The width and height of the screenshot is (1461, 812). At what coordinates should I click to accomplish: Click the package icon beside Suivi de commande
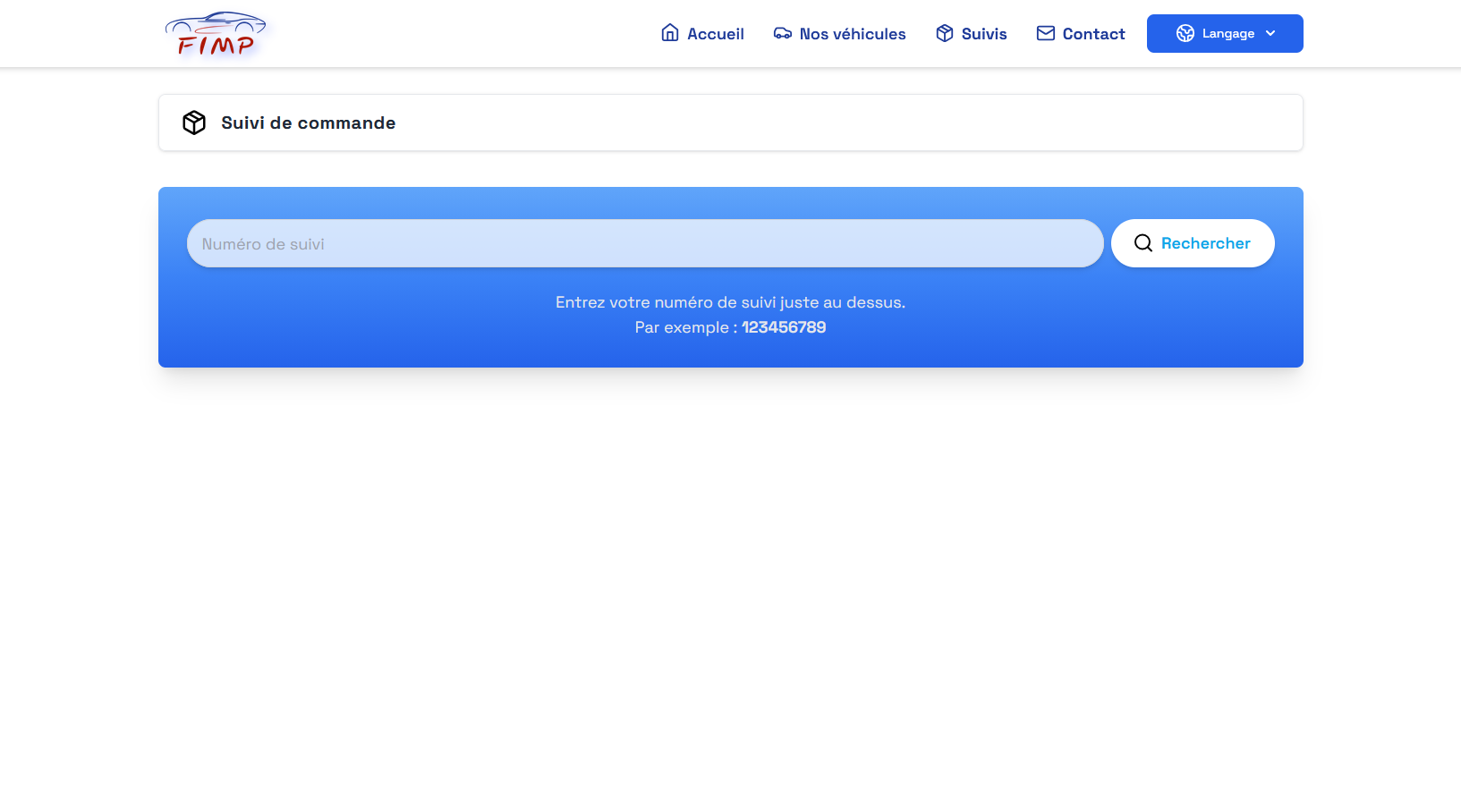click(194, 123)
